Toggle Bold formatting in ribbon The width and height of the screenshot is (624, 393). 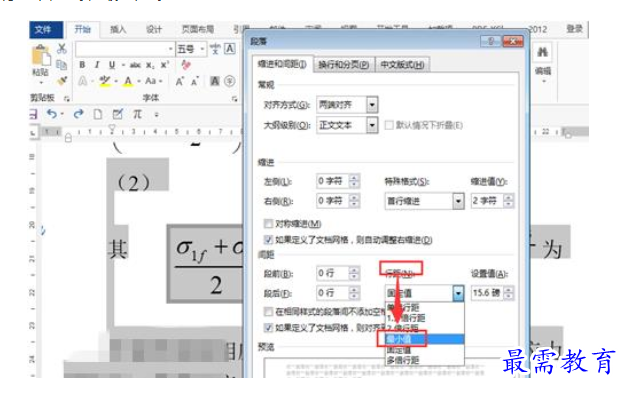(x=82, y=65)
